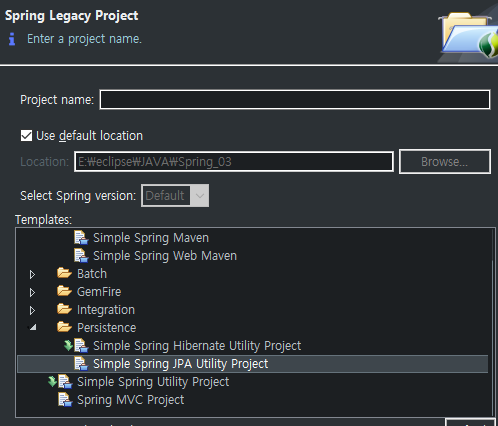Click the info icon beside Enter a project name
The image size is (498, 426).
pos(12,39)
